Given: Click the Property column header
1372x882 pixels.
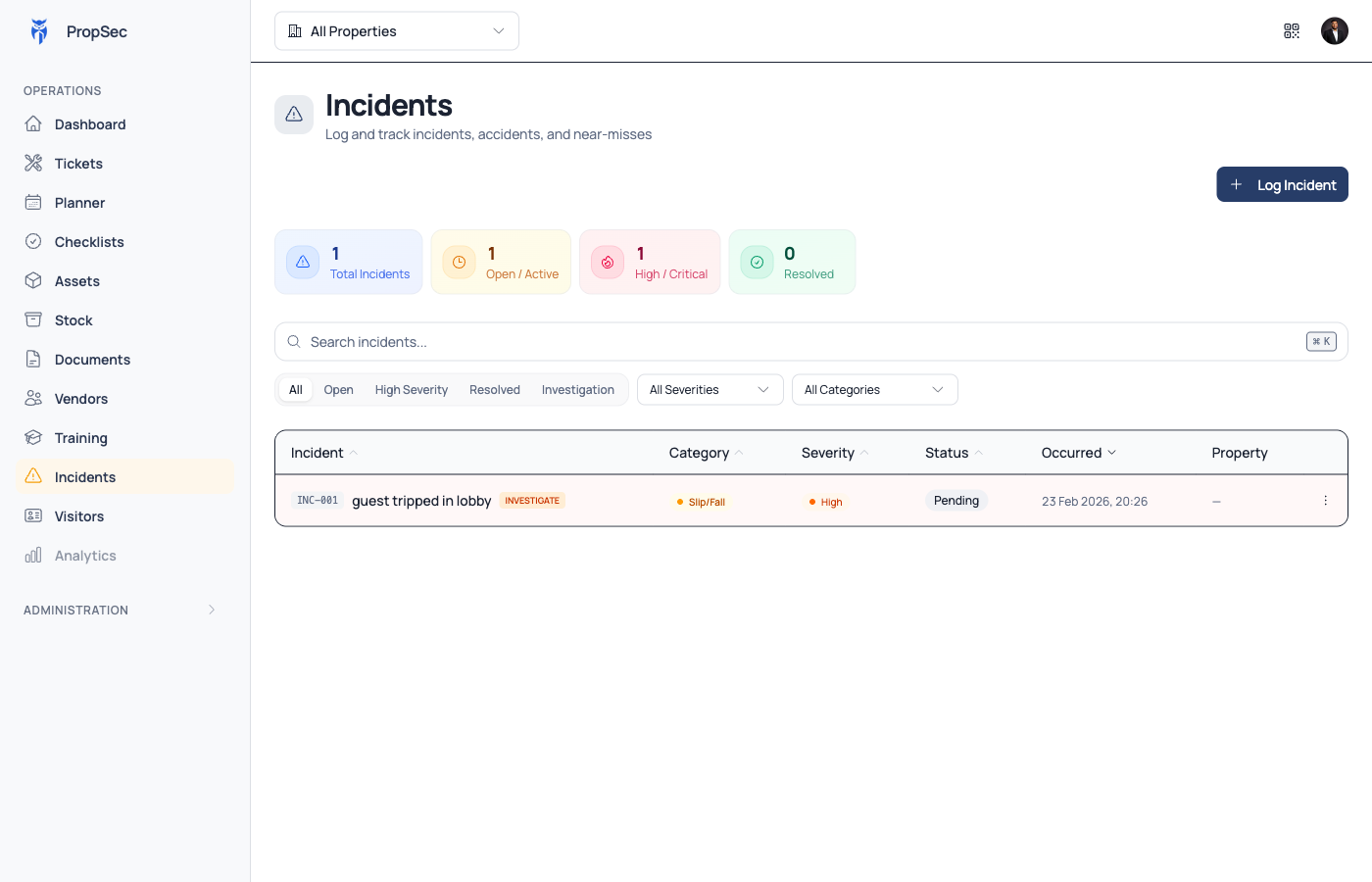Looking at the screenshot, I should 1240,453.
